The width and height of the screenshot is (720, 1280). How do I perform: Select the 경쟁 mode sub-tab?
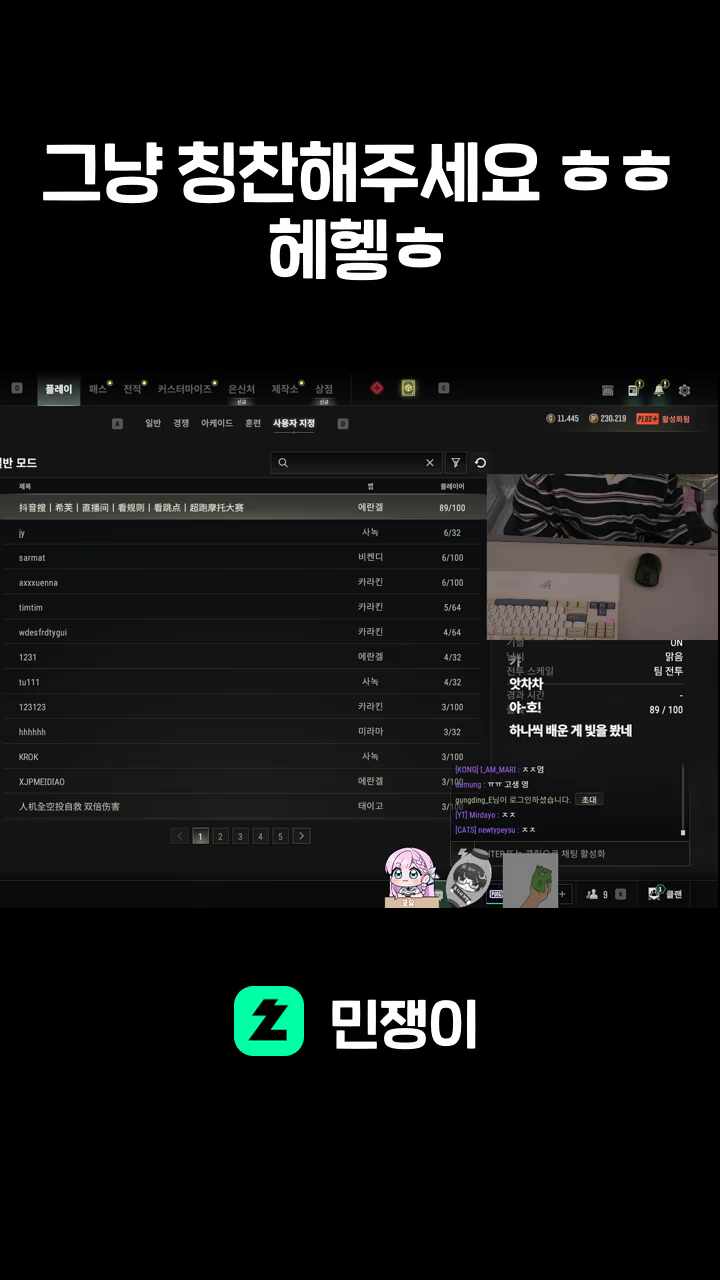coord(181,424)
